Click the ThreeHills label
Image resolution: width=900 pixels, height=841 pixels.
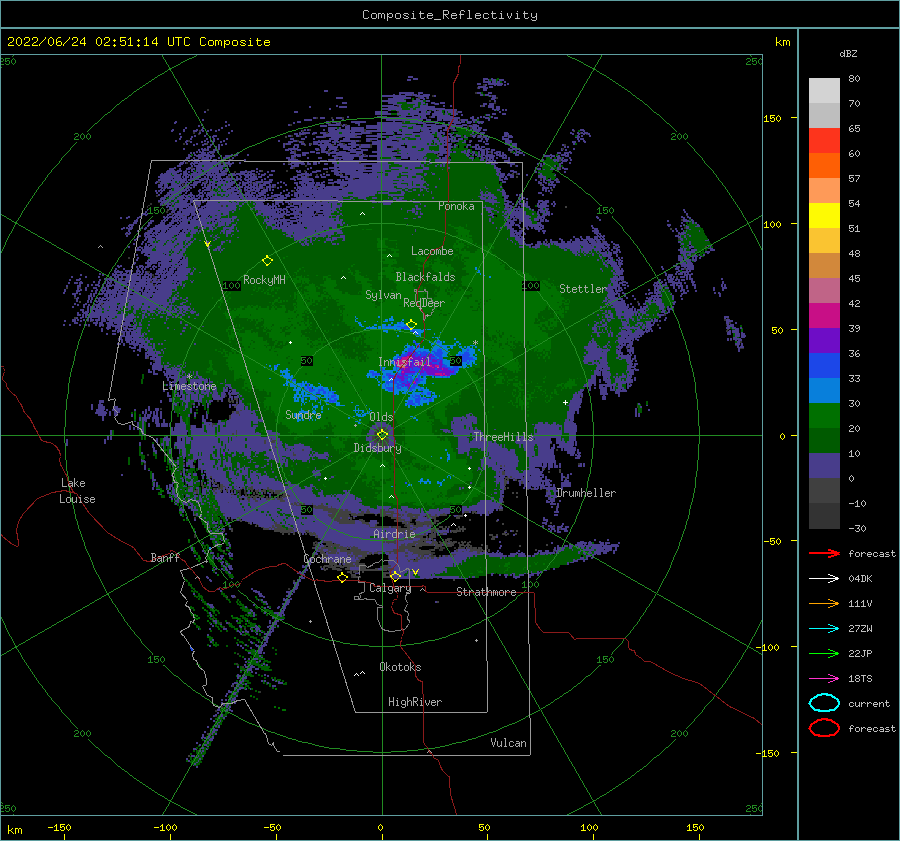point(503,437)
